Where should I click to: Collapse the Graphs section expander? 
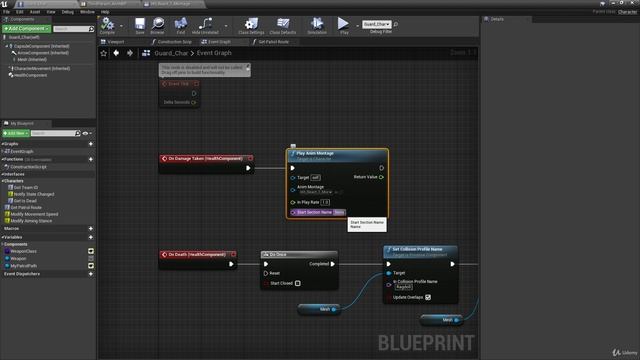2,144
